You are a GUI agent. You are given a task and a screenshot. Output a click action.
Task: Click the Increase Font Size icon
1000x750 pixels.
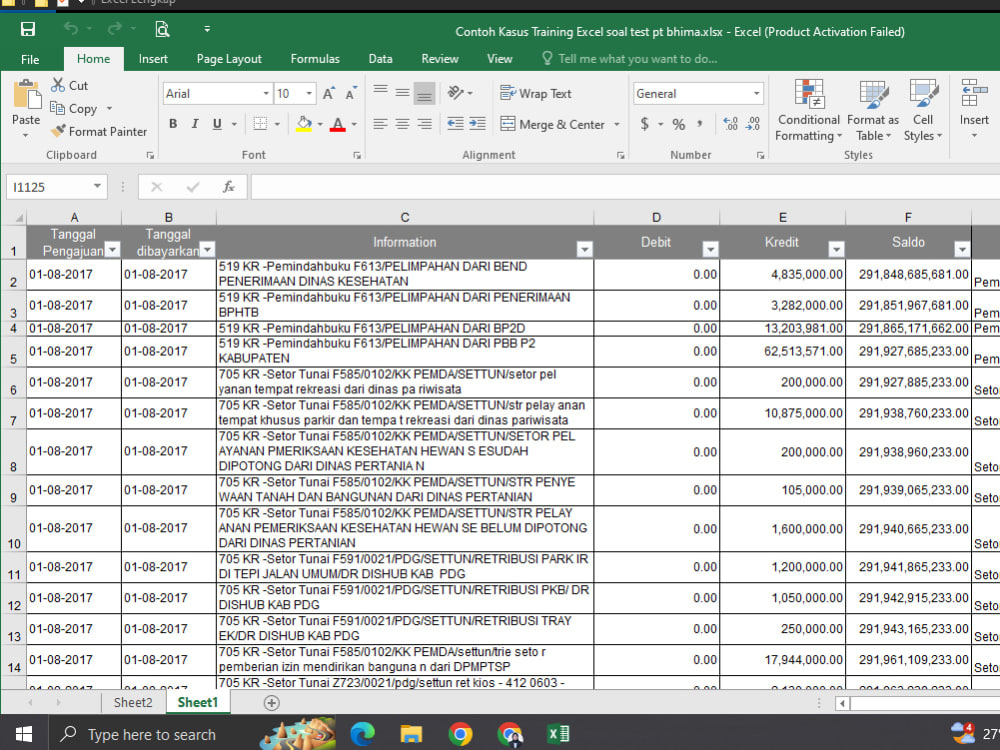click(x=328, y=94)
